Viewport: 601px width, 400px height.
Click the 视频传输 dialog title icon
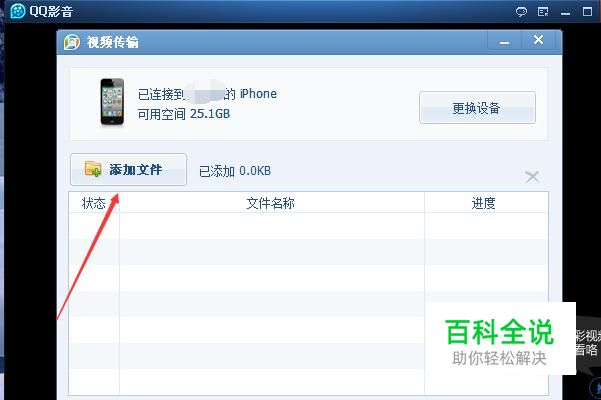point(72,42)
